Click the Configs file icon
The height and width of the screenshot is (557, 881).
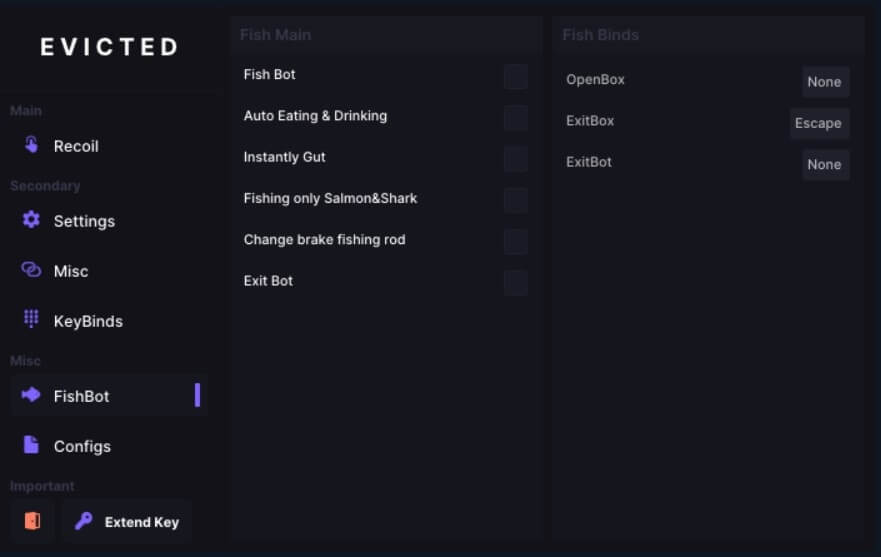[31, 445]
